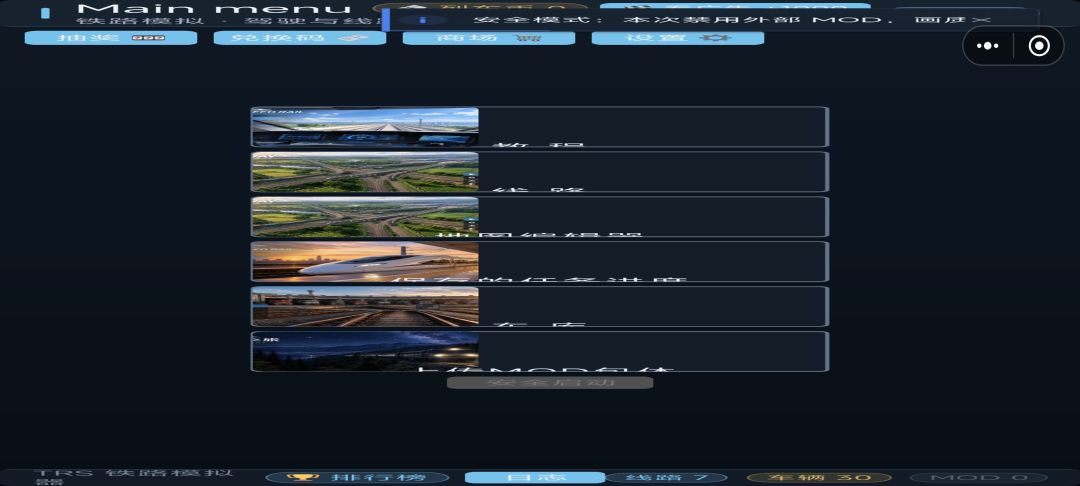Open the 车库 garage card with rail yard

tap(540, 306)
